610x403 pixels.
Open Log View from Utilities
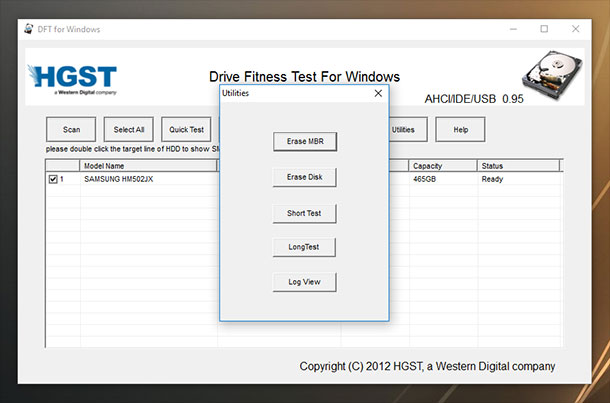click(304, 282)
